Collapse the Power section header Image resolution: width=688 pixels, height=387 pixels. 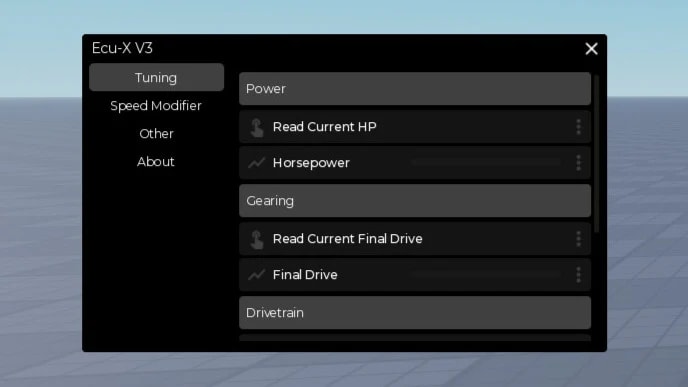tap(415, 89)
